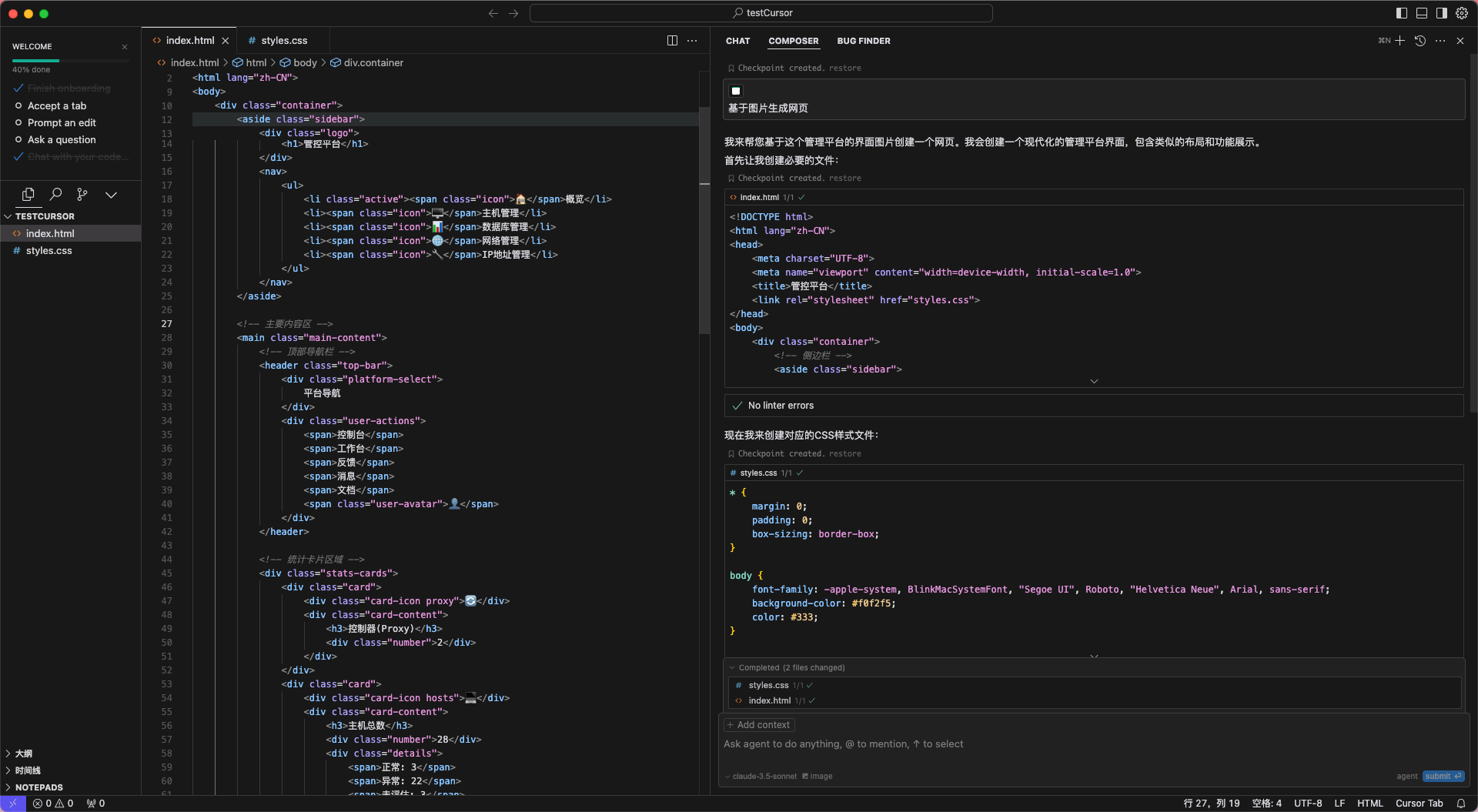The height and width of the screenshot is (812, 1478).
Task: Toggle the agent mode label
Action: (1406, 776)
